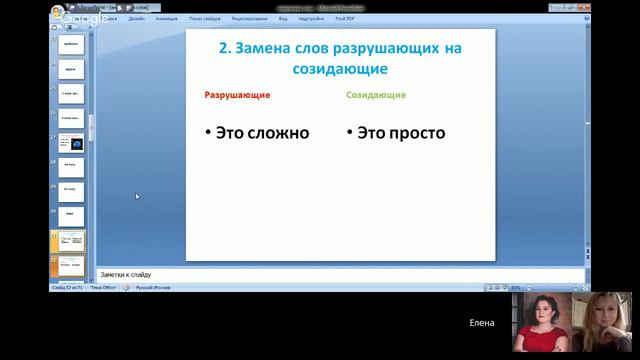The height and width of the screenshot is (360, 640).
Task: Open the Рецензирование ribbon tab
Action: (x=249, y=19)
